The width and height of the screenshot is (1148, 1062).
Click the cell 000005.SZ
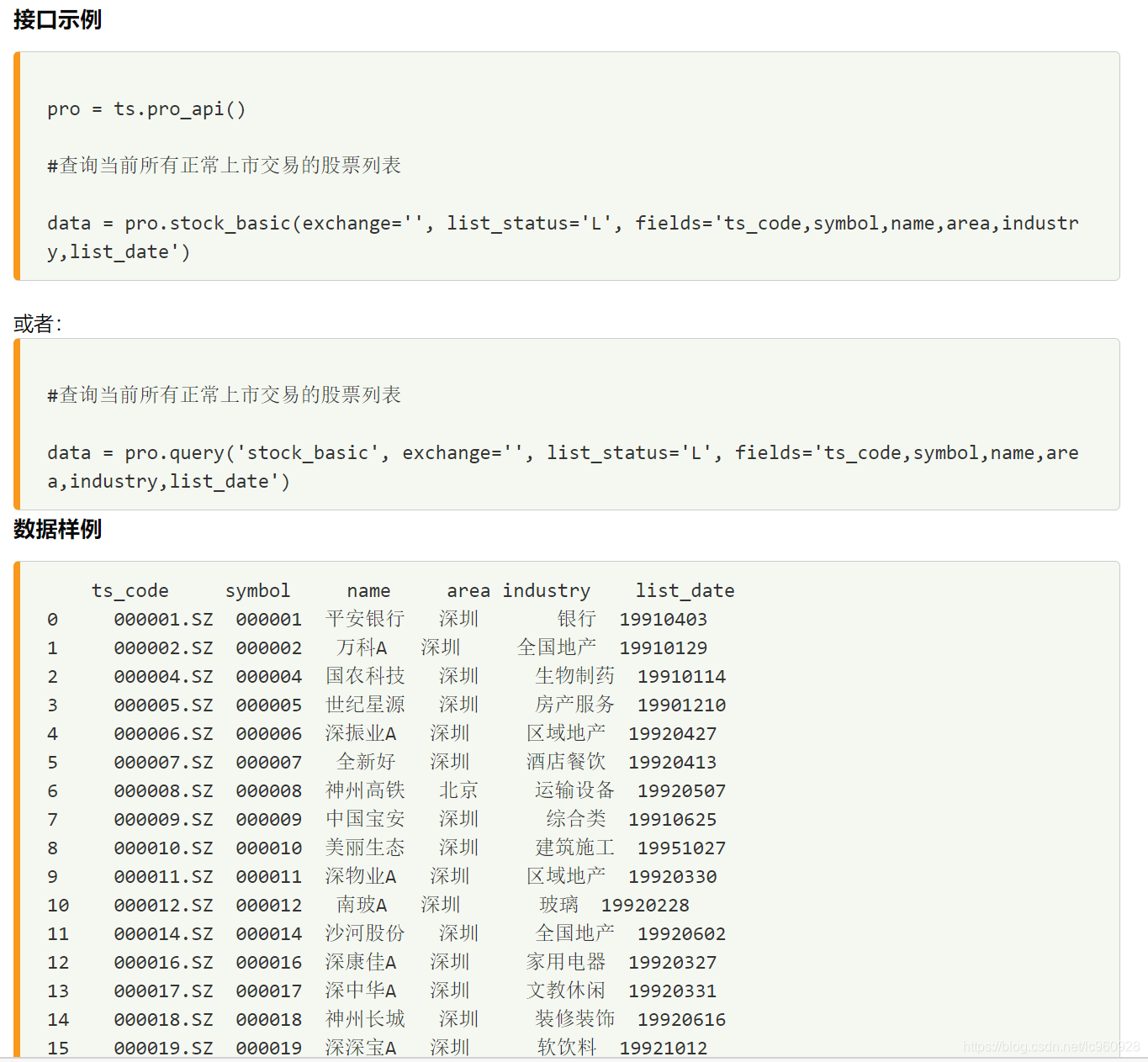click(x=163, y=705)
